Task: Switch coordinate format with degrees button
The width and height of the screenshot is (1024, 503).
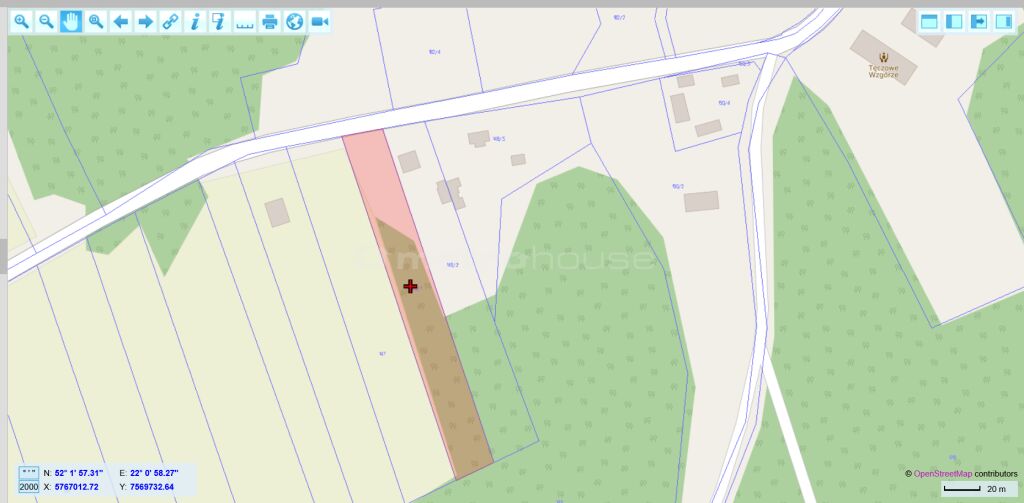Action: pos(28,472)
